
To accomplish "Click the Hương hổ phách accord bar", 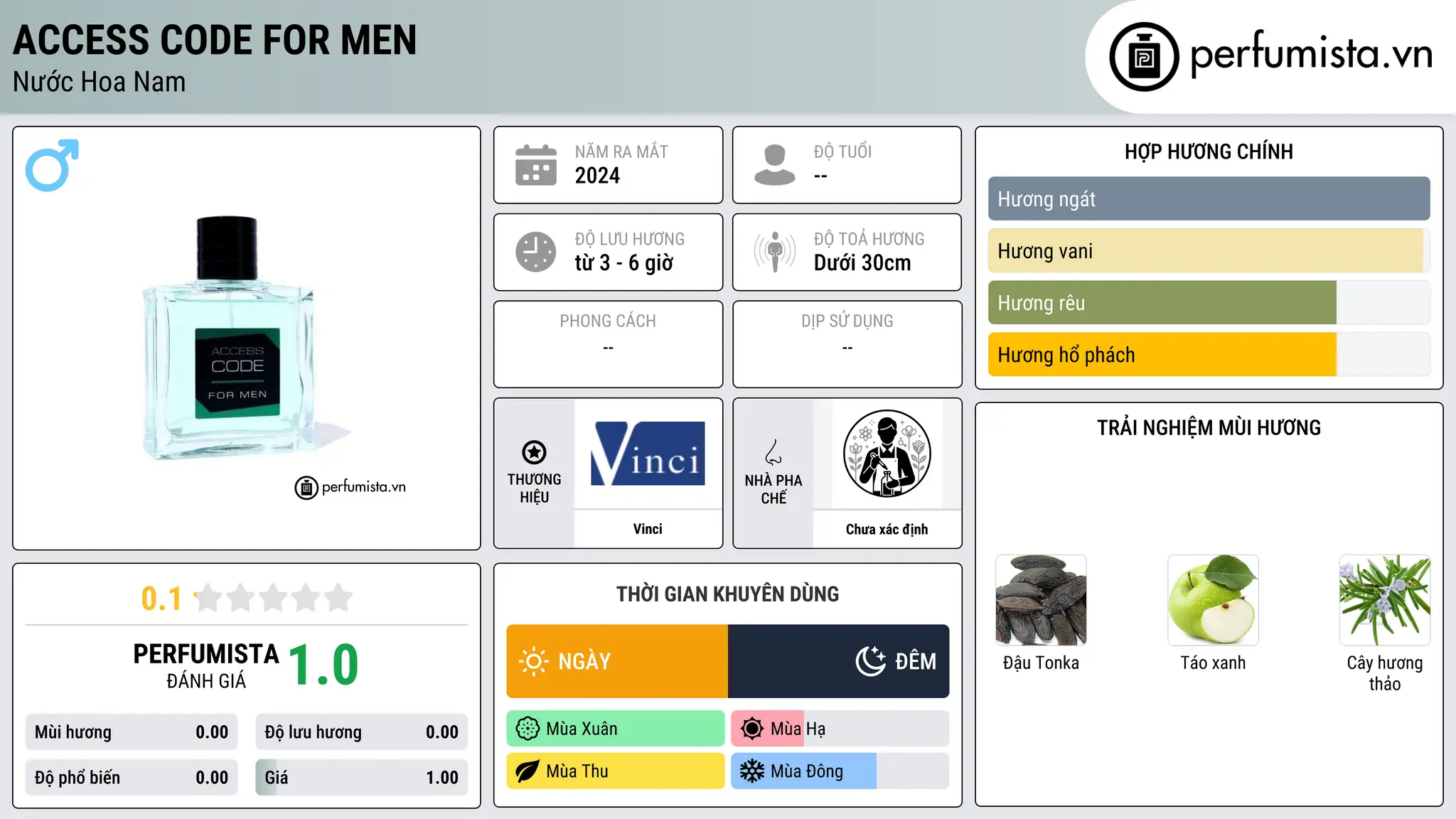I will click(x=1209, y=355).
